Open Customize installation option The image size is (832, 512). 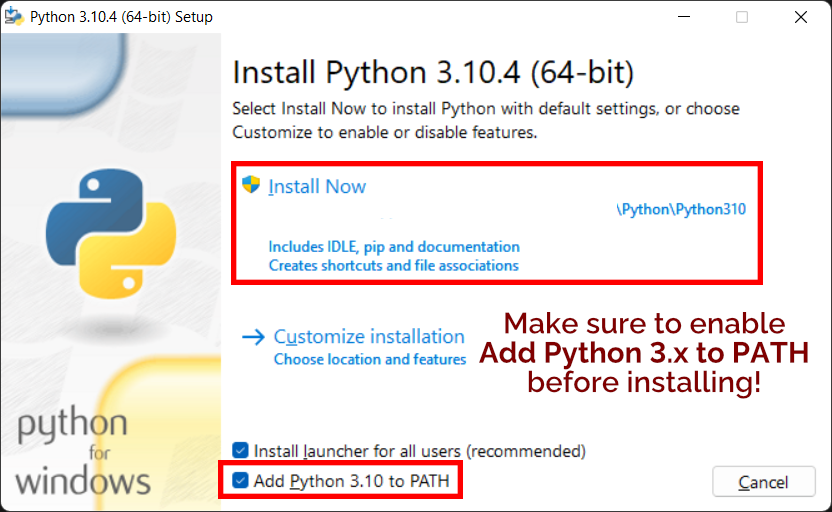pyautogui.click(x=369, y=337)
